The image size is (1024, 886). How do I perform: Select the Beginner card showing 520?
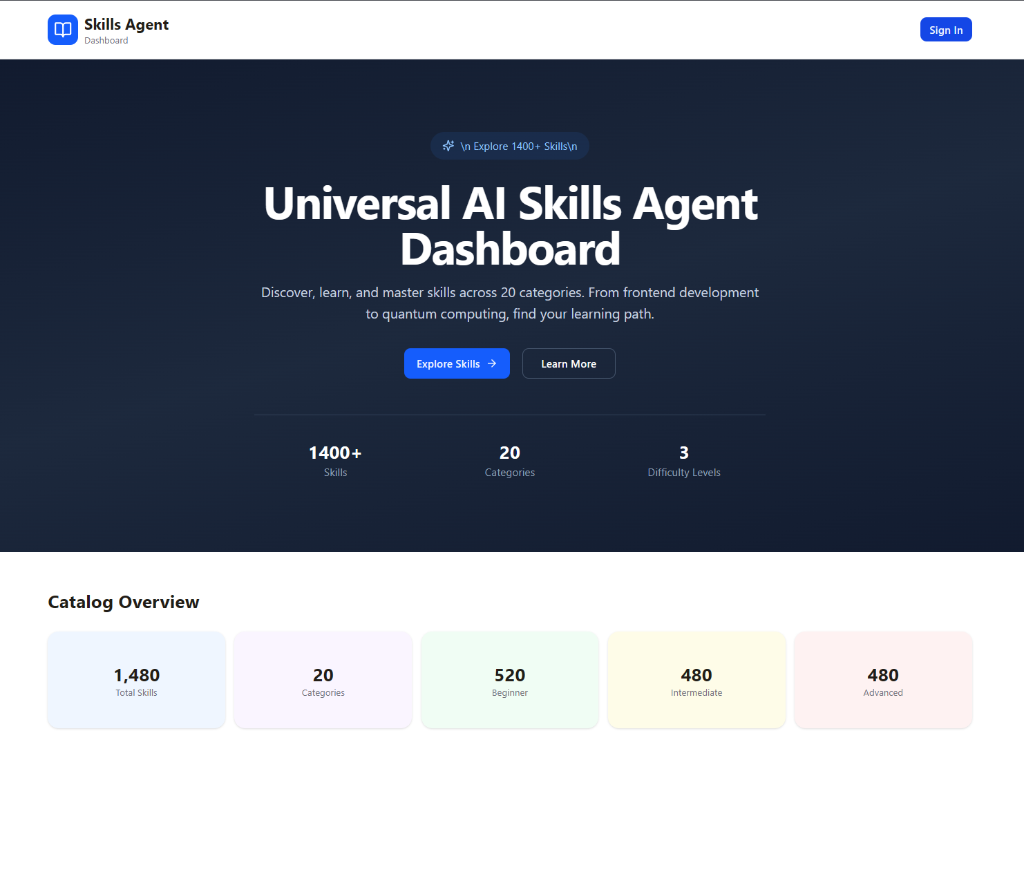click(509, 679)
